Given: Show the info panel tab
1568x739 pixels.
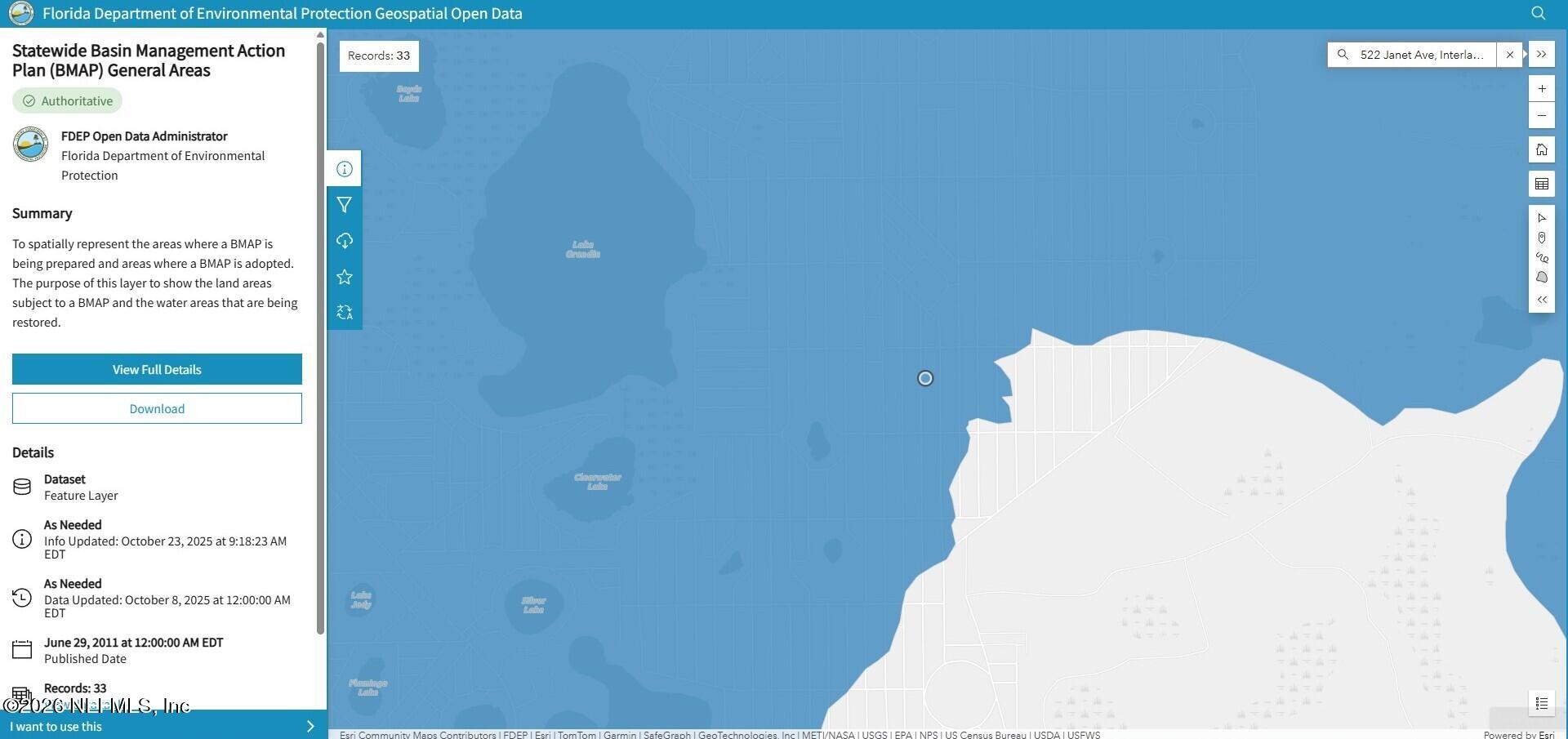Looking at the screenshot, I should click(x=344, y=169).
